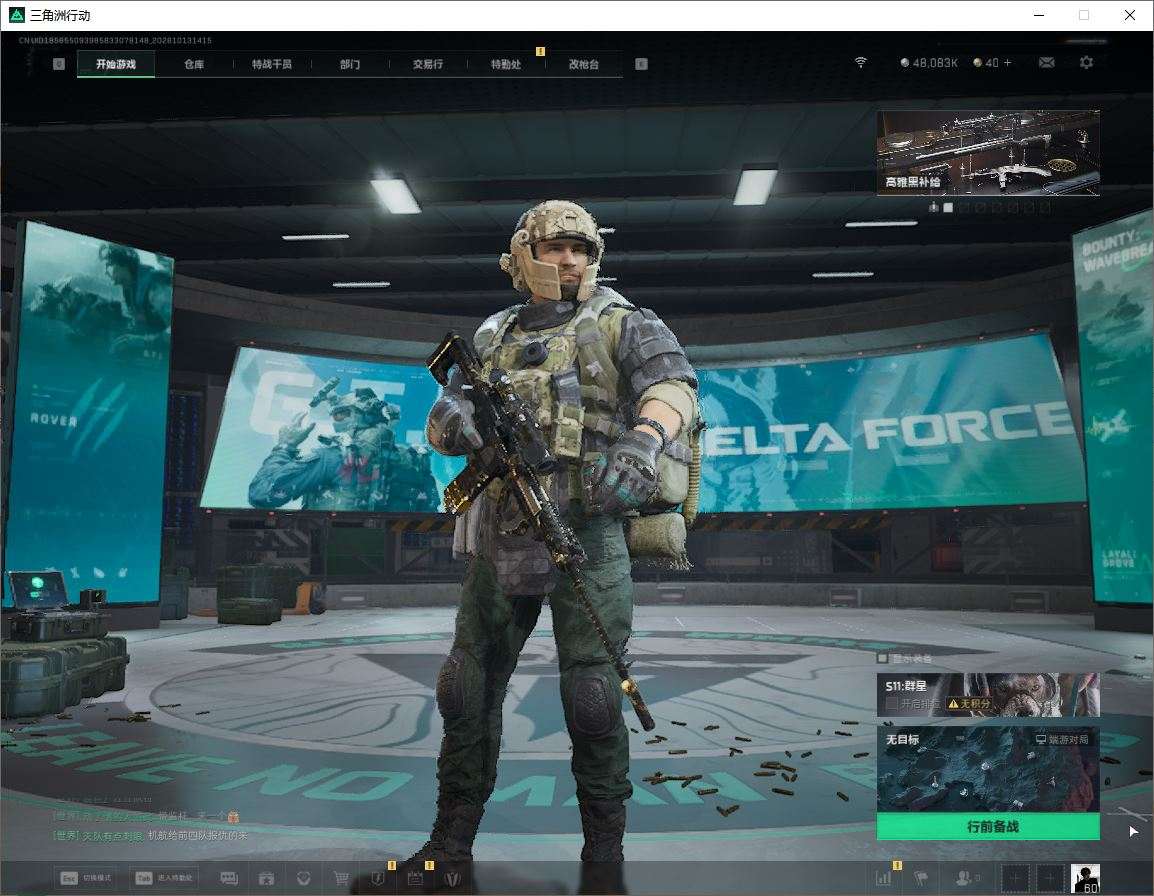The width and height of the screenshot is (1154, 896).
Task: Switch to the 开始游戏 tab
Action: [x=116, y=64]
